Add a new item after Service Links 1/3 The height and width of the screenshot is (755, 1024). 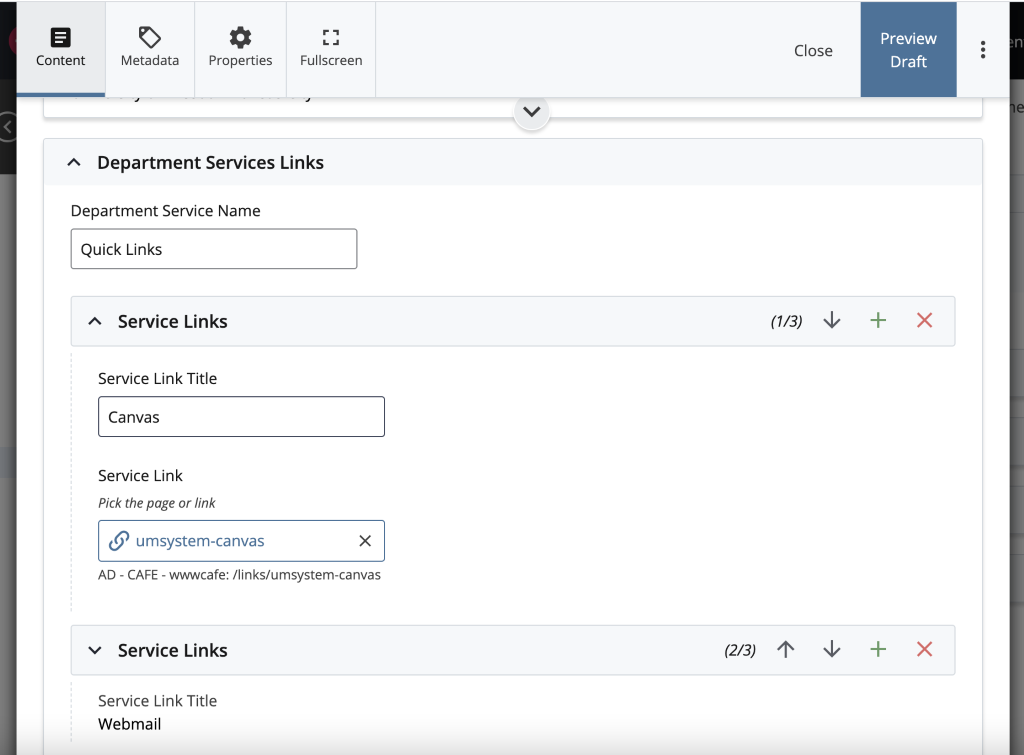[x=878, y=321]
